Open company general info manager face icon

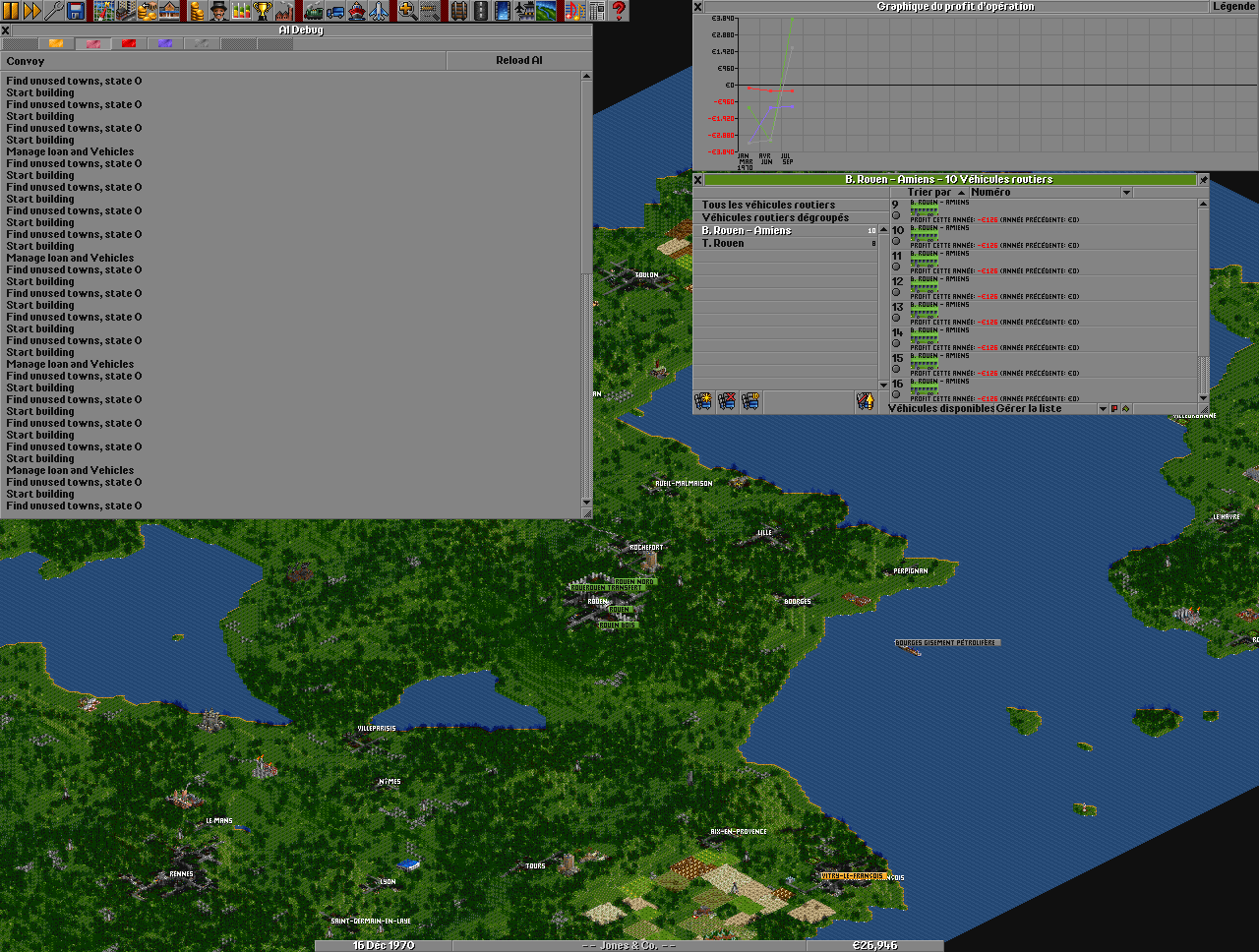point(218,11)
